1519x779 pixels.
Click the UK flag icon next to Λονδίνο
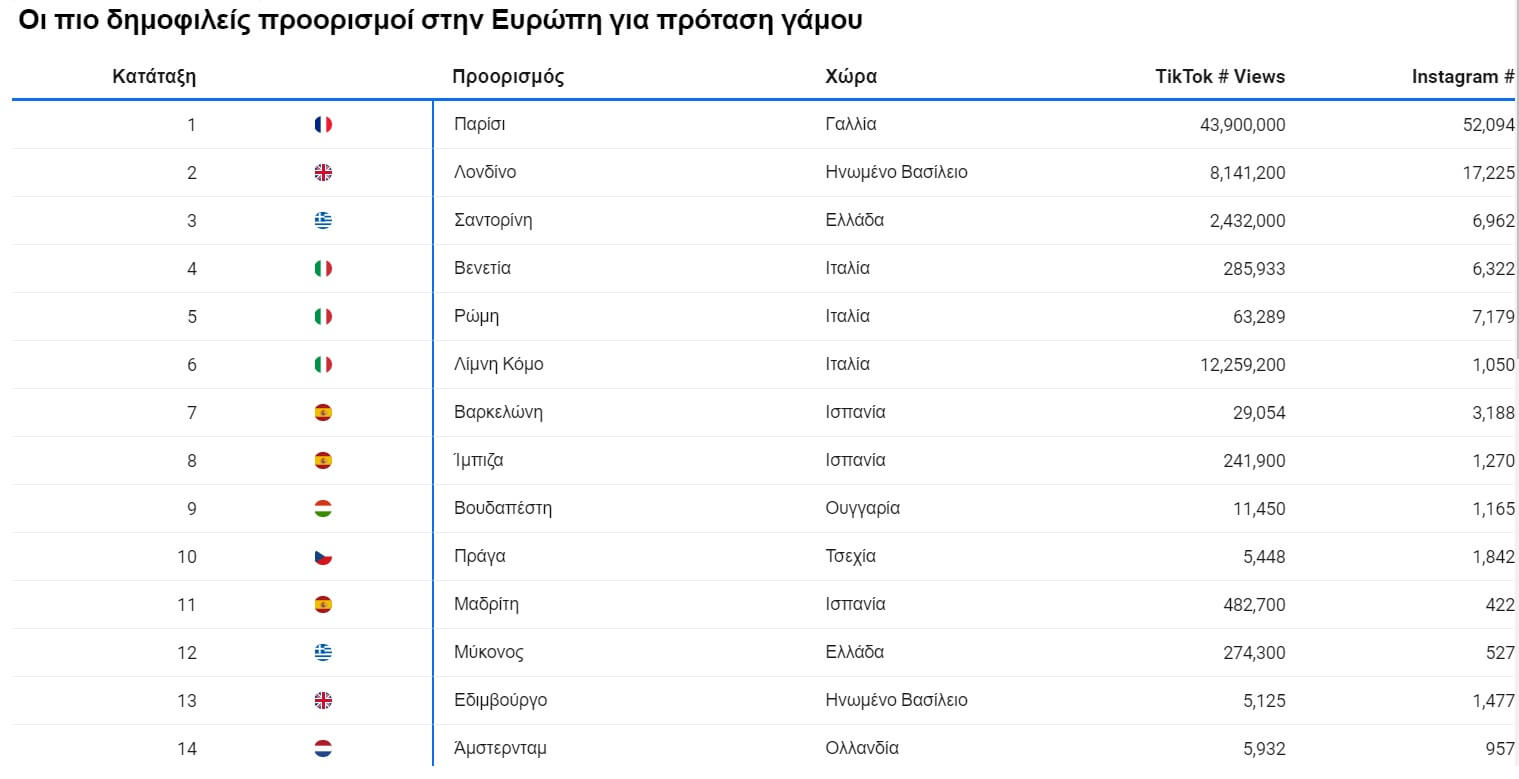point(323,173)
